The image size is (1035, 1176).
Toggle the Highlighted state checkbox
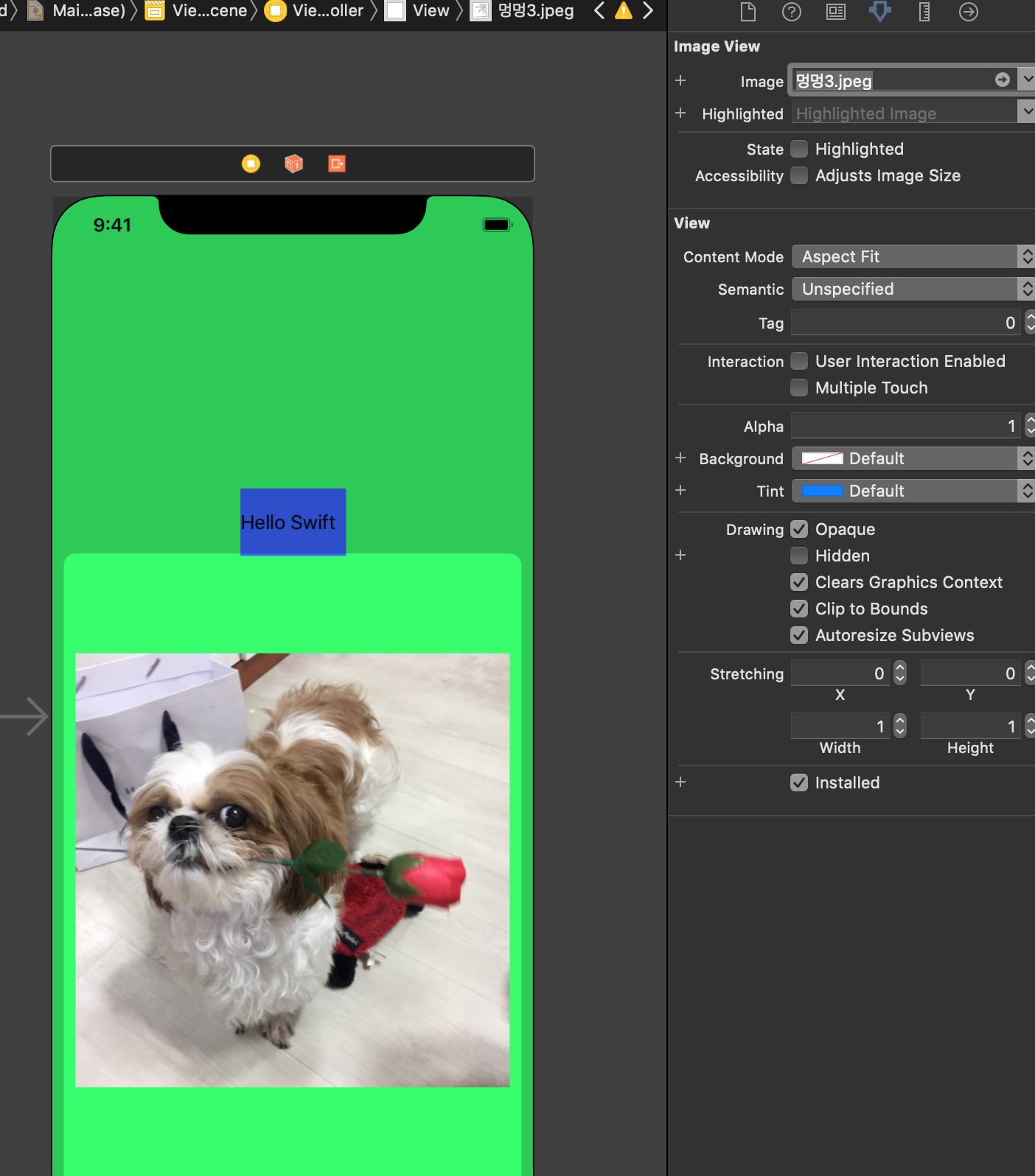tap(799, 149)
